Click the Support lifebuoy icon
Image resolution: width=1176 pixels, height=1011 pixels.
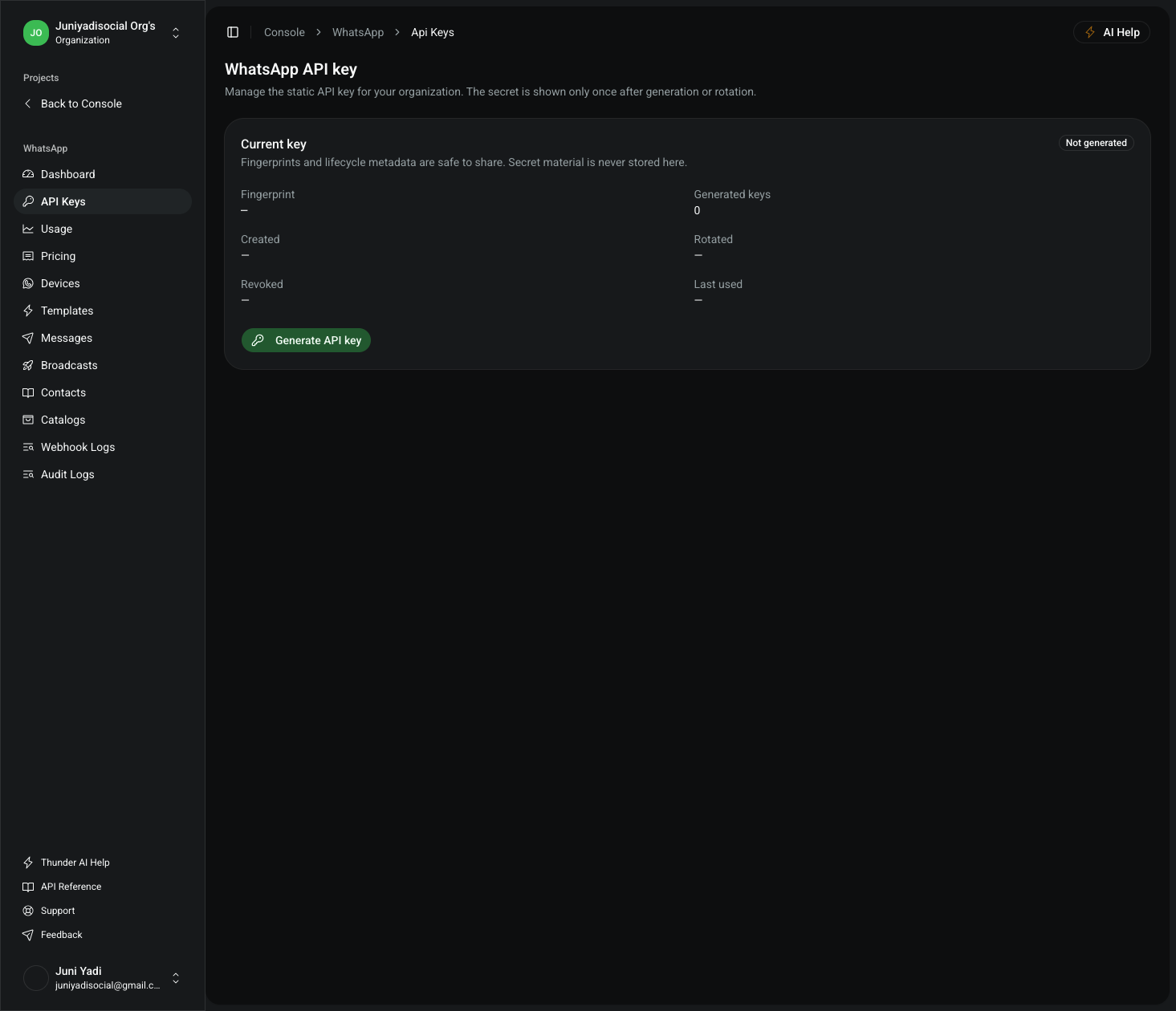click(28, 911)
